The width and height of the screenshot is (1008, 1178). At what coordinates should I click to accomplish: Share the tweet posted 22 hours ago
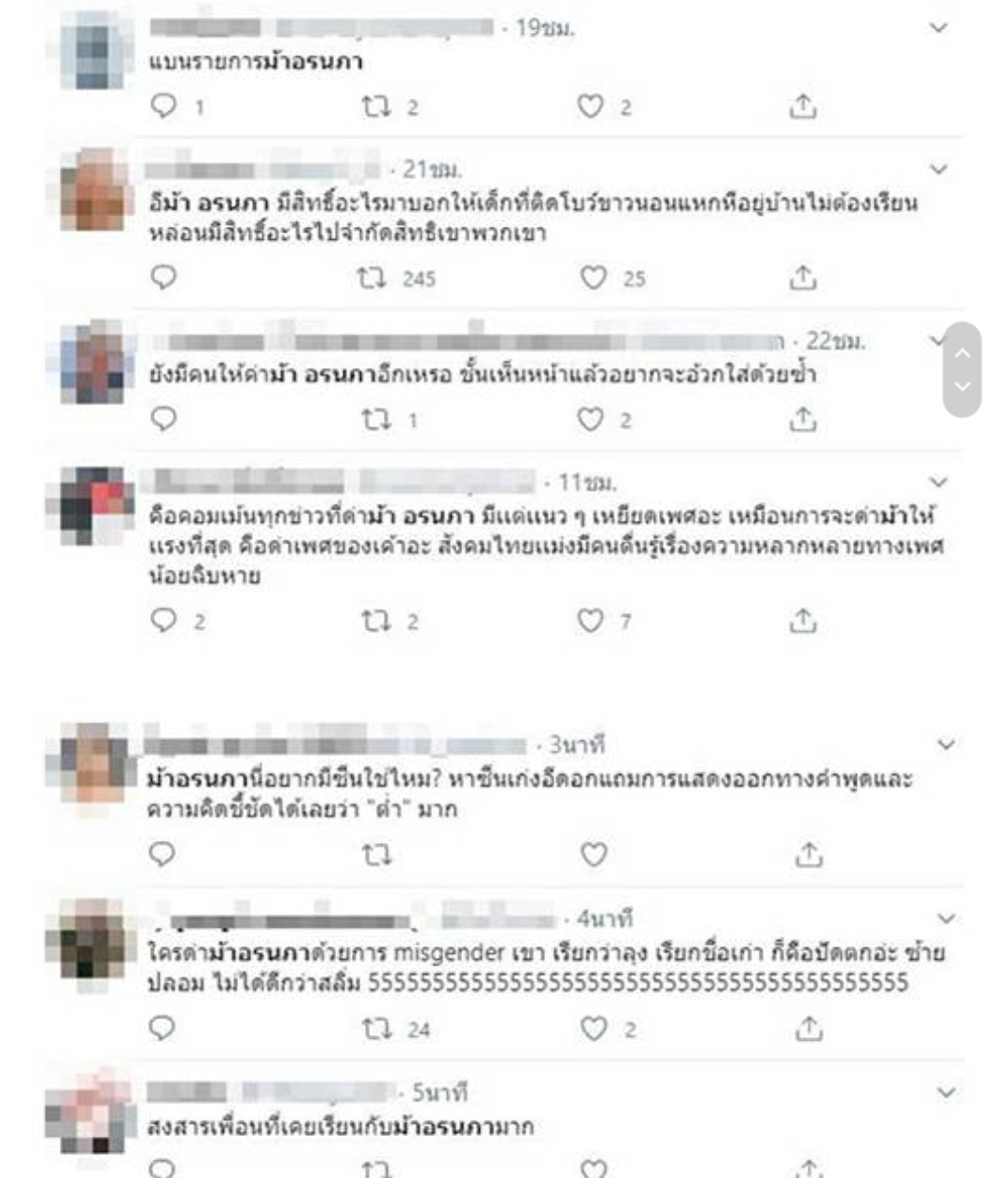pyautogui.click(x=803, y=419)
